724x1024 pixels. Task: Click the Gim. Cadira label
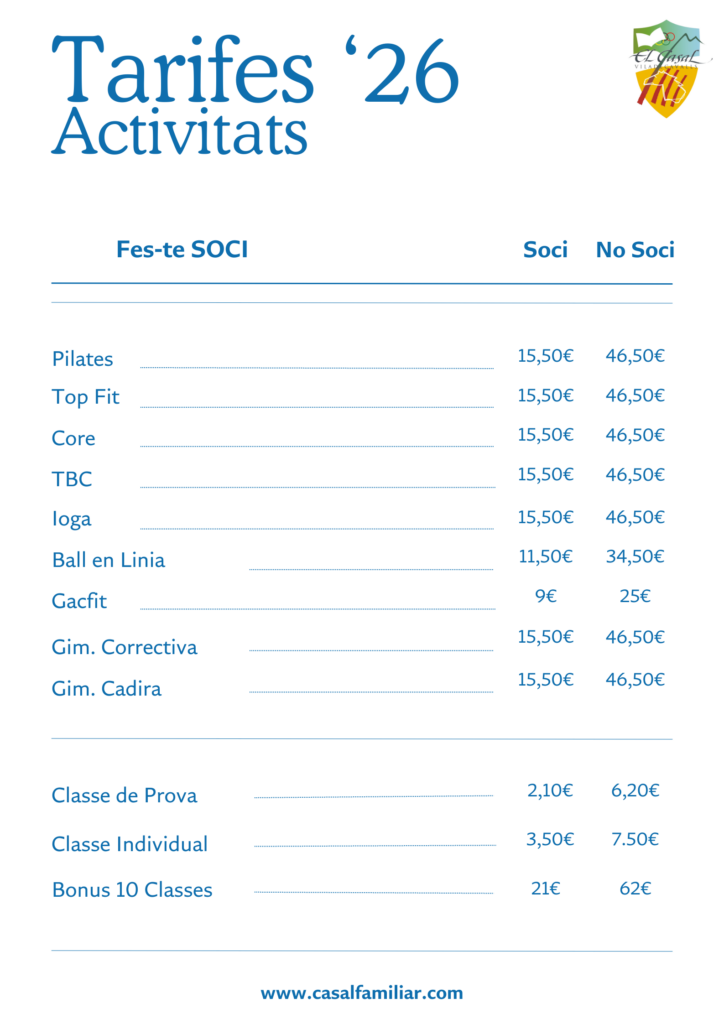[x=106, y=689]
